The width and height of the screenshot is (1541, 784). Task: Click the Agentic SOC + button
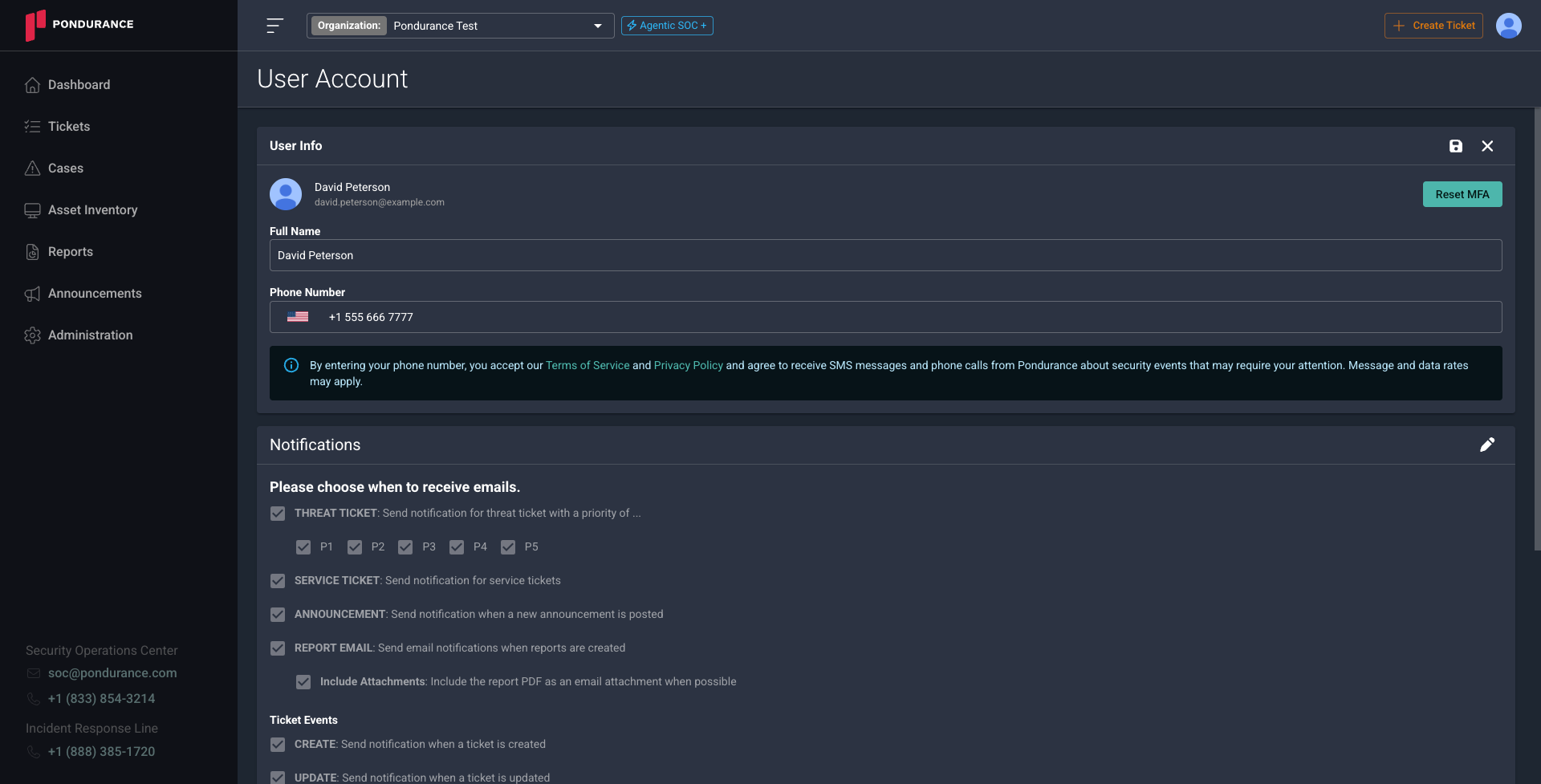tap(667, 26)
